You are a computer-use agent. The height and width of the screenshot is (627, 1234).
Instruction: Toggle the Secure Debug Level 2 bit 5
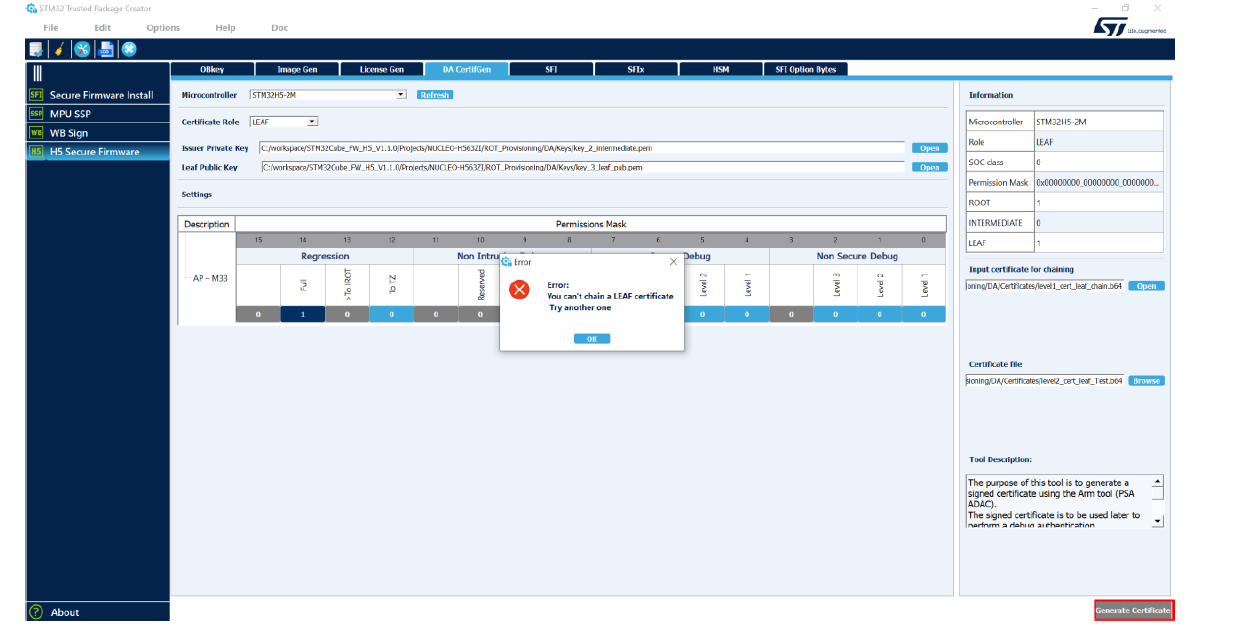(x=702, y=314)
